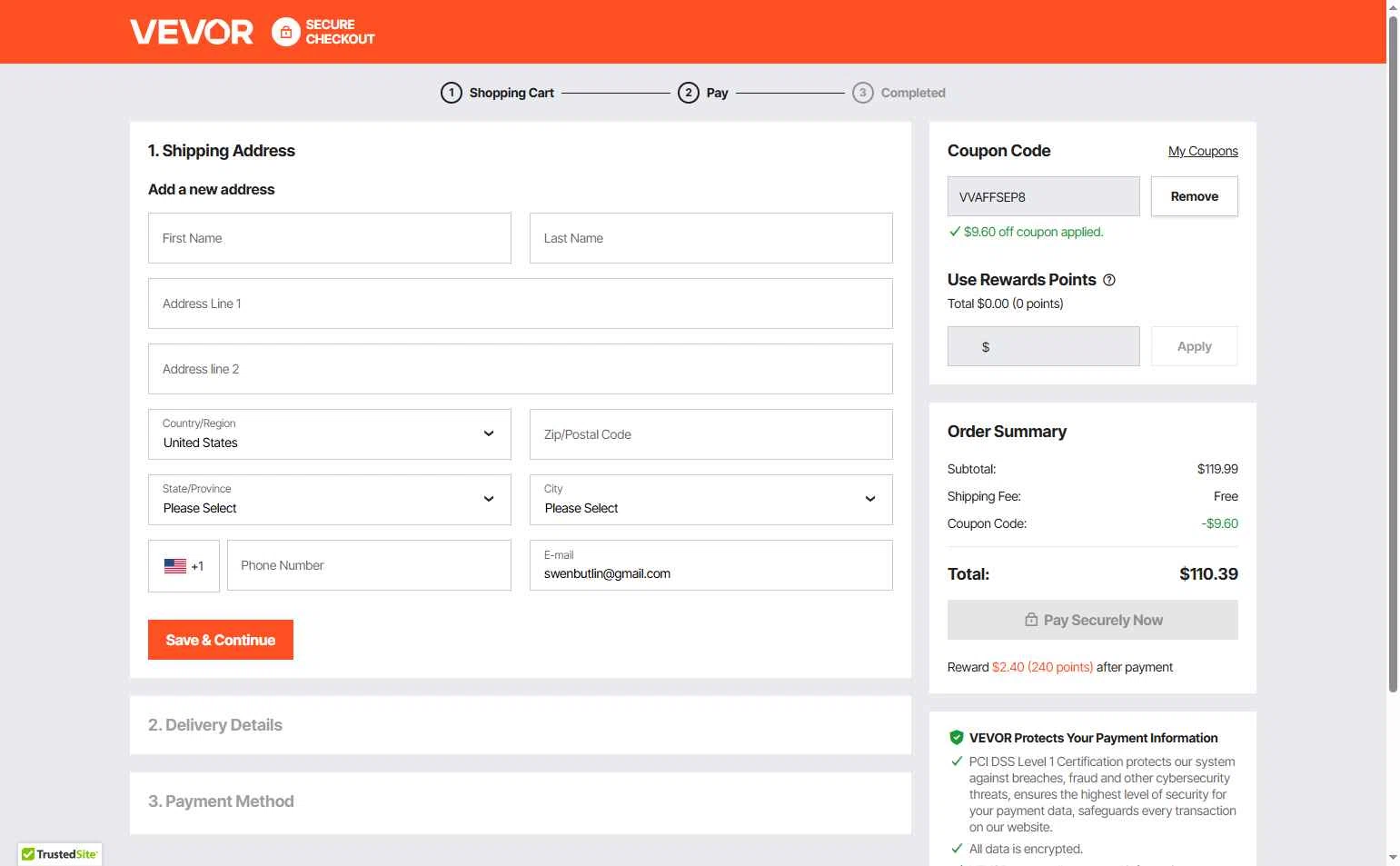Expand the Delivery Details section
Image resolution: width=1400 pixels, height=866 pixels.
[521, 725]
